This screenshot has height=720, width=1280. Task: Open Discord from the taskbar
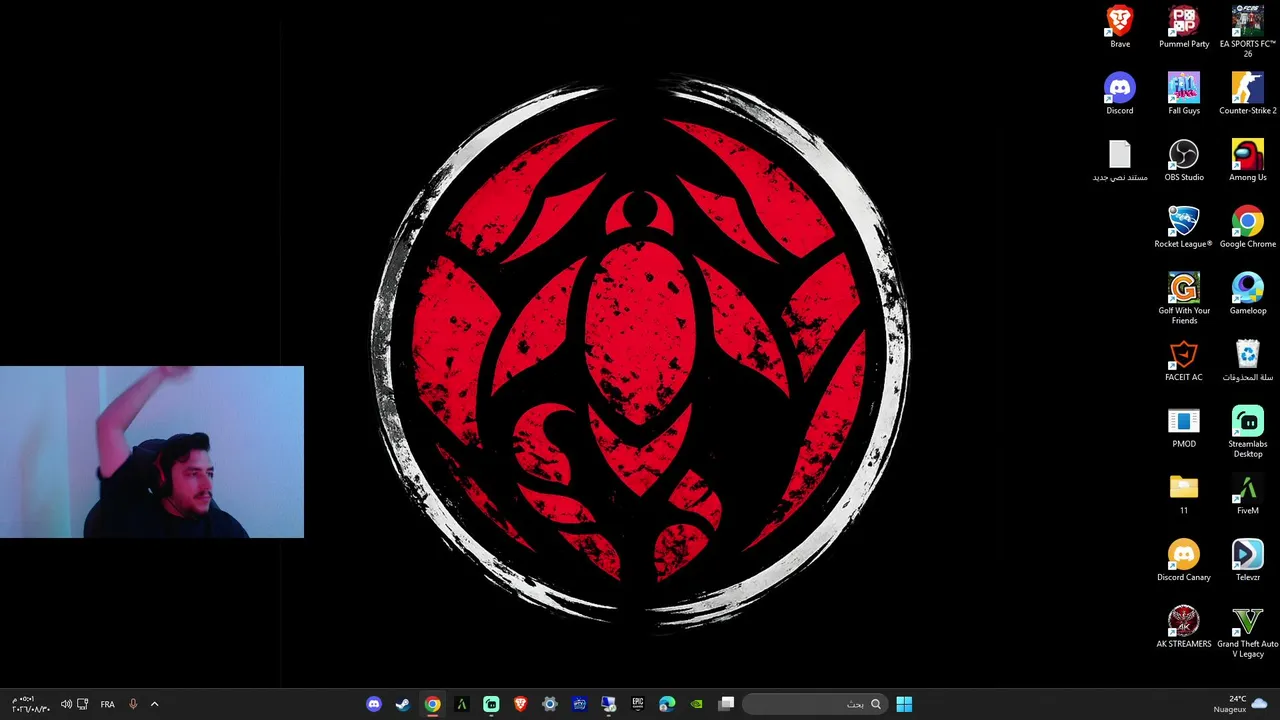pos(374,704)
